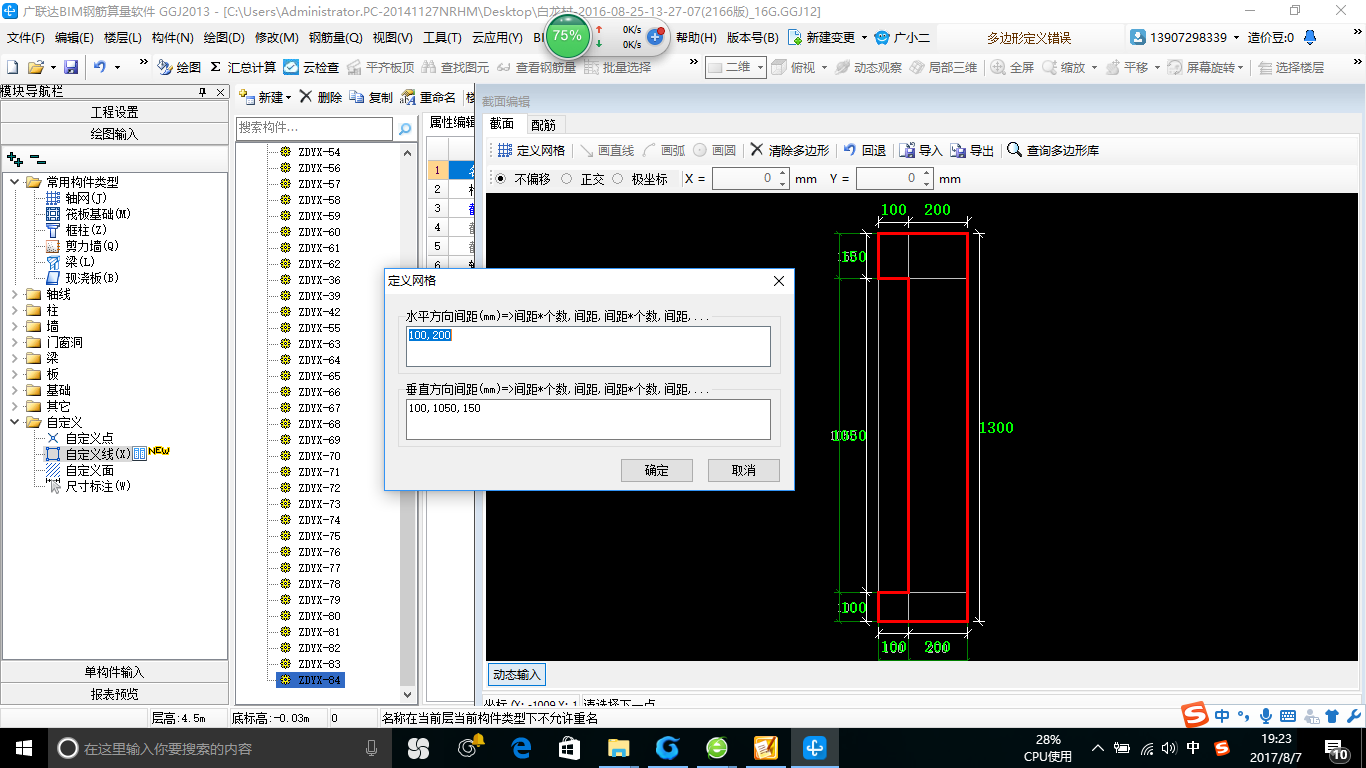This screenshot has width=1366, height=768.
Task: Click 全屏 full screen tool
Action: pos(1012,67)
